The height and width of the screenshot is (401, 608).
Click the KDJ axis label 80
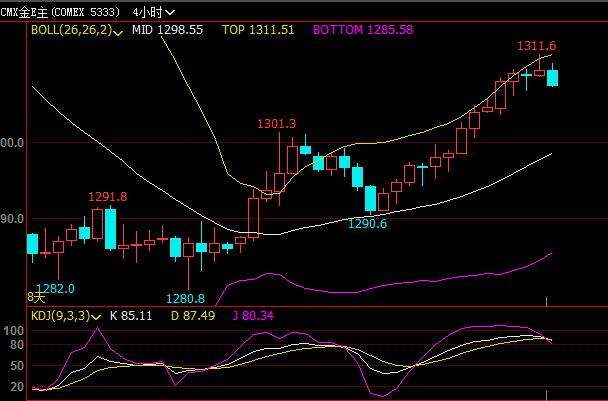point(17,345)
